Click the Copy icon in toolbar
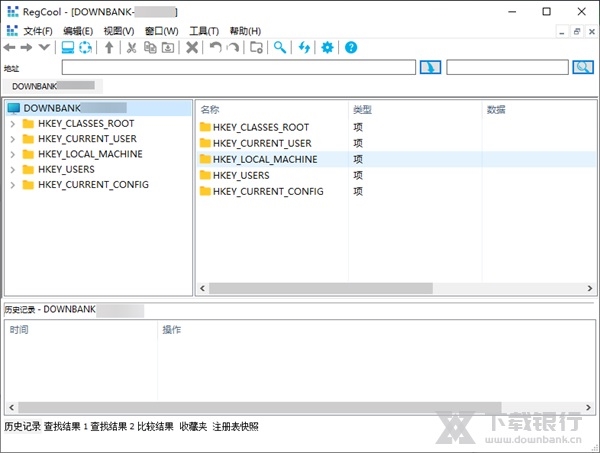This screenshot has height=453, width=600. (x=150, y=48)
